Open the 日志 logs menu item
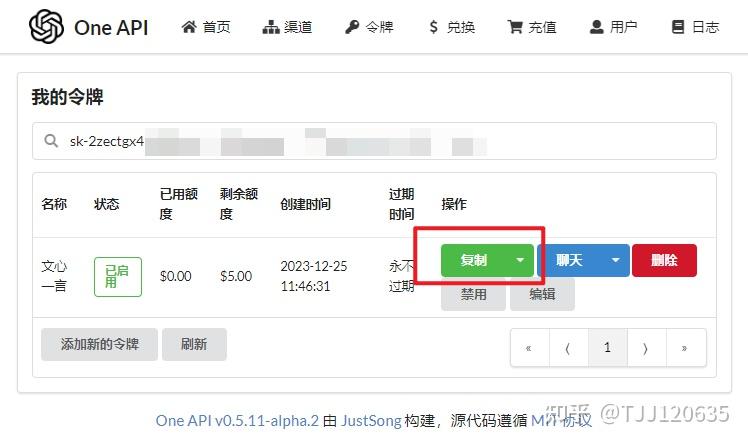Image resolution: width=748 pixels, height=445 pixels. 695,27
